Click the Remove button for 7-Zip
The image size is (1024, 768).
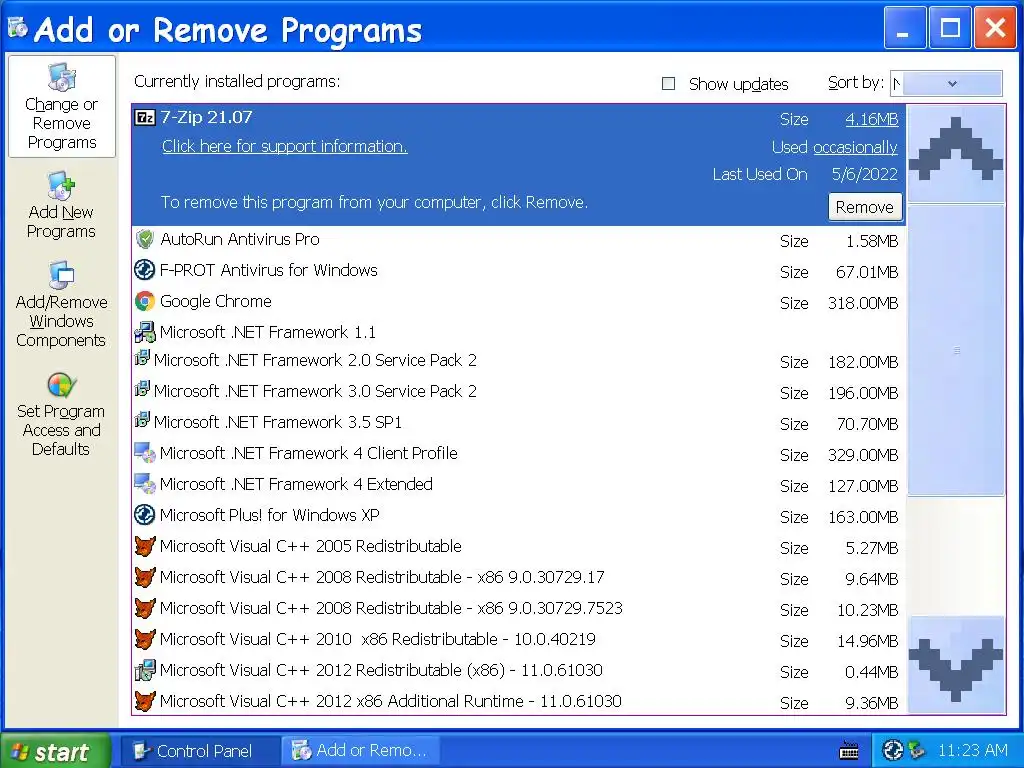[865, 207]
